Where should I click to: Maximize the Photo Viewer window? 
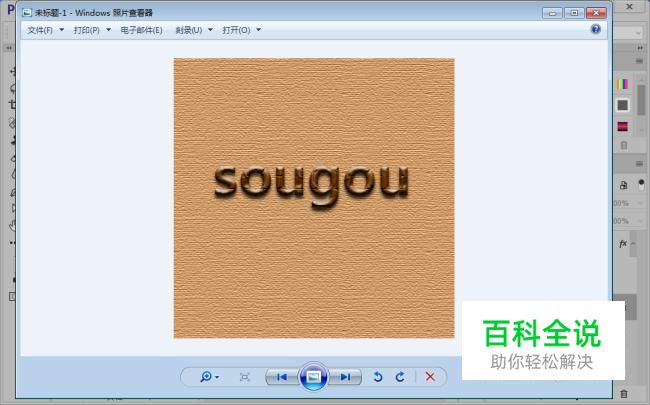(574, 13)
